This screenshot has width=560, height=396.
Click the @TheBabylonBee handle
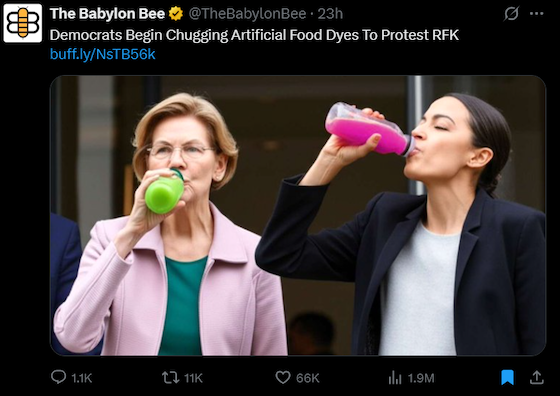(247, 14)
